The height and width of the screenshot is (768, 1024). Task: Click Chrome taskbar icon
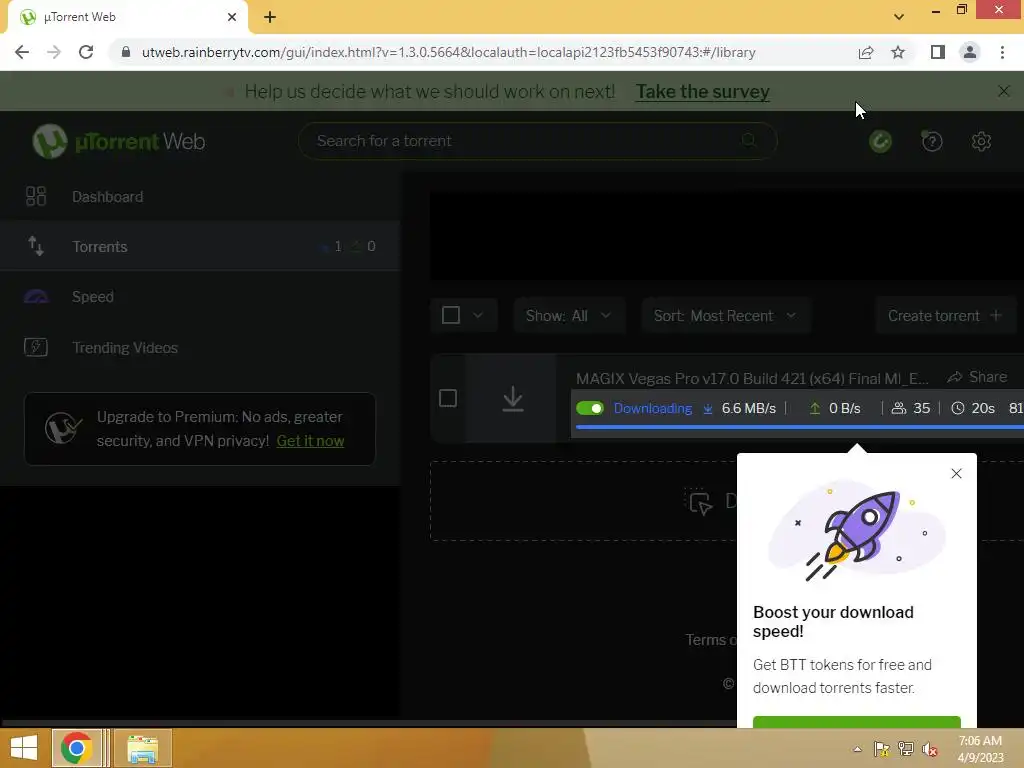pos(76,748)
